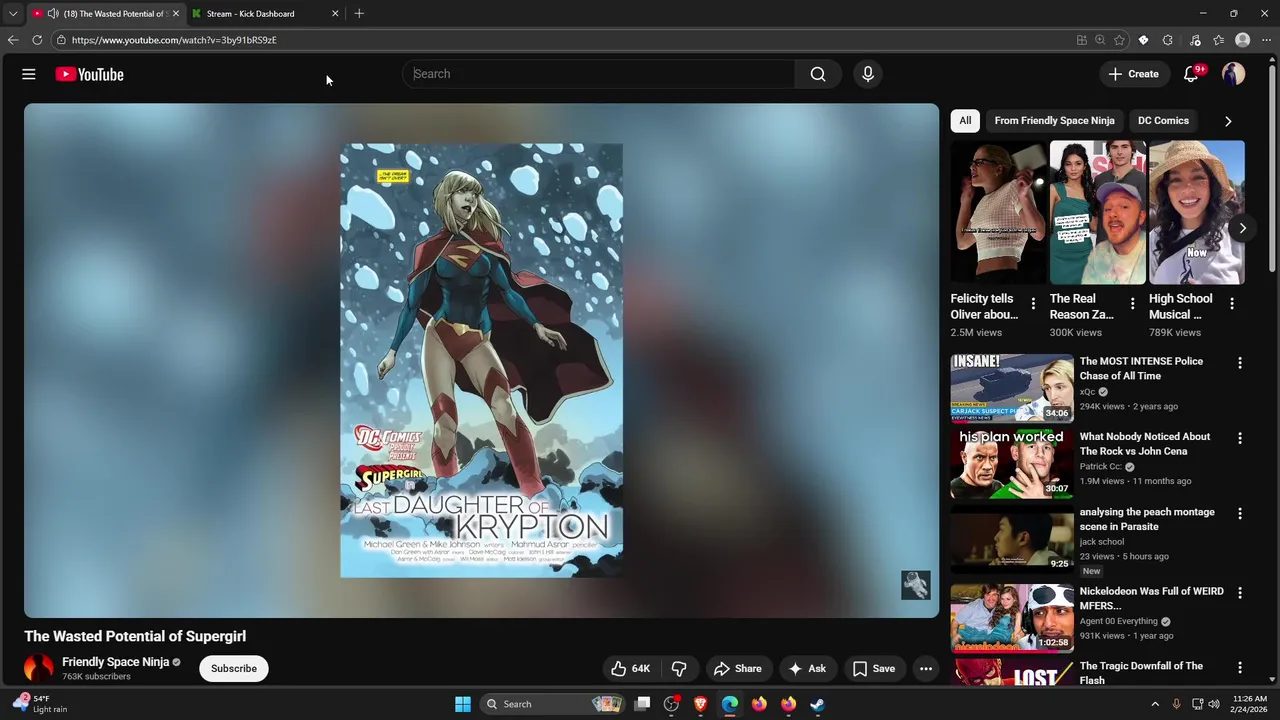Open the Patrick Cc: channel name
Image resolution: width=1280 pixels, height=720 pixels.
(1100, 466)
